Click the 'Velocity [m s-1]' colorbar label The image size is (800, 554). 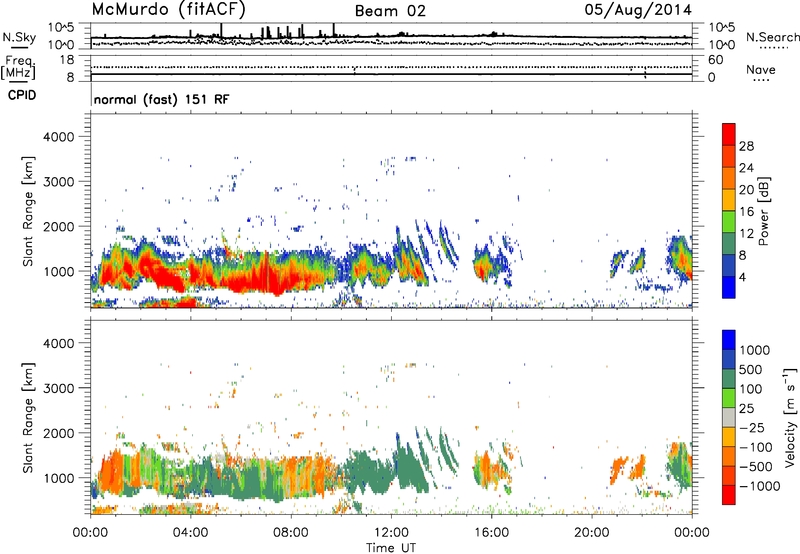tap(790, 417)
